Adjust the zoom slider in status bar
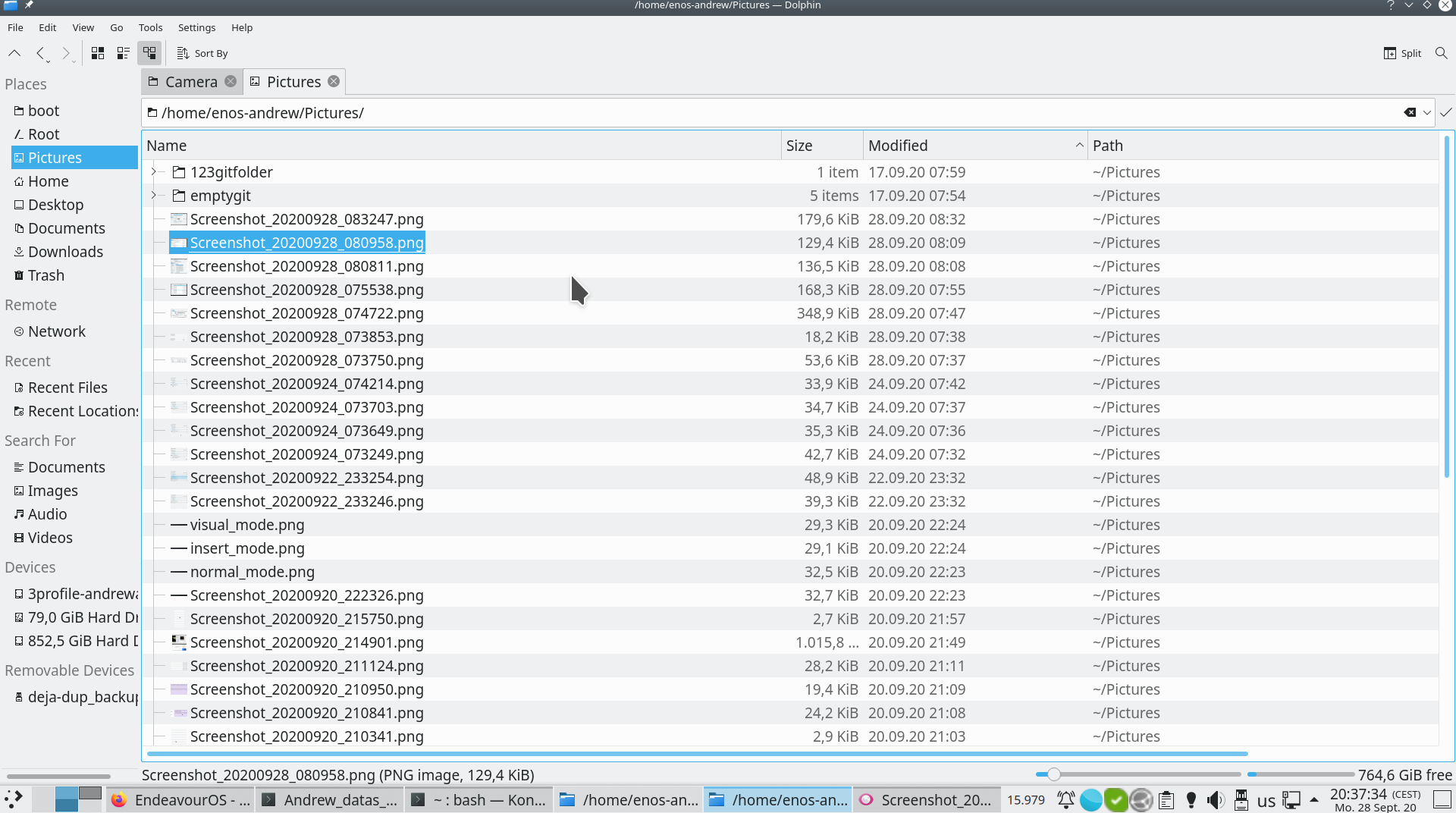Image resolution: width=1456 pixels, height=813 pixels. tap(1053, 774)
